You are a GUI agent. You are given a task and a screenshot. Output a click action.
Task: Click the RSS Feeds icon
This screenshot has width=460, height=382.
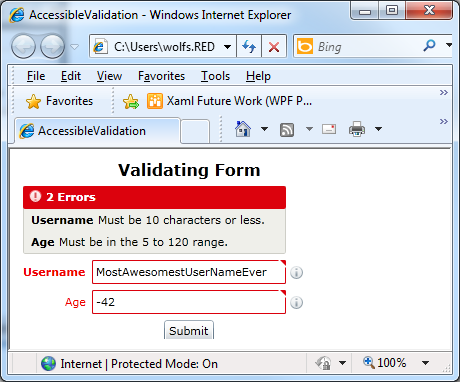coord(287,130)
